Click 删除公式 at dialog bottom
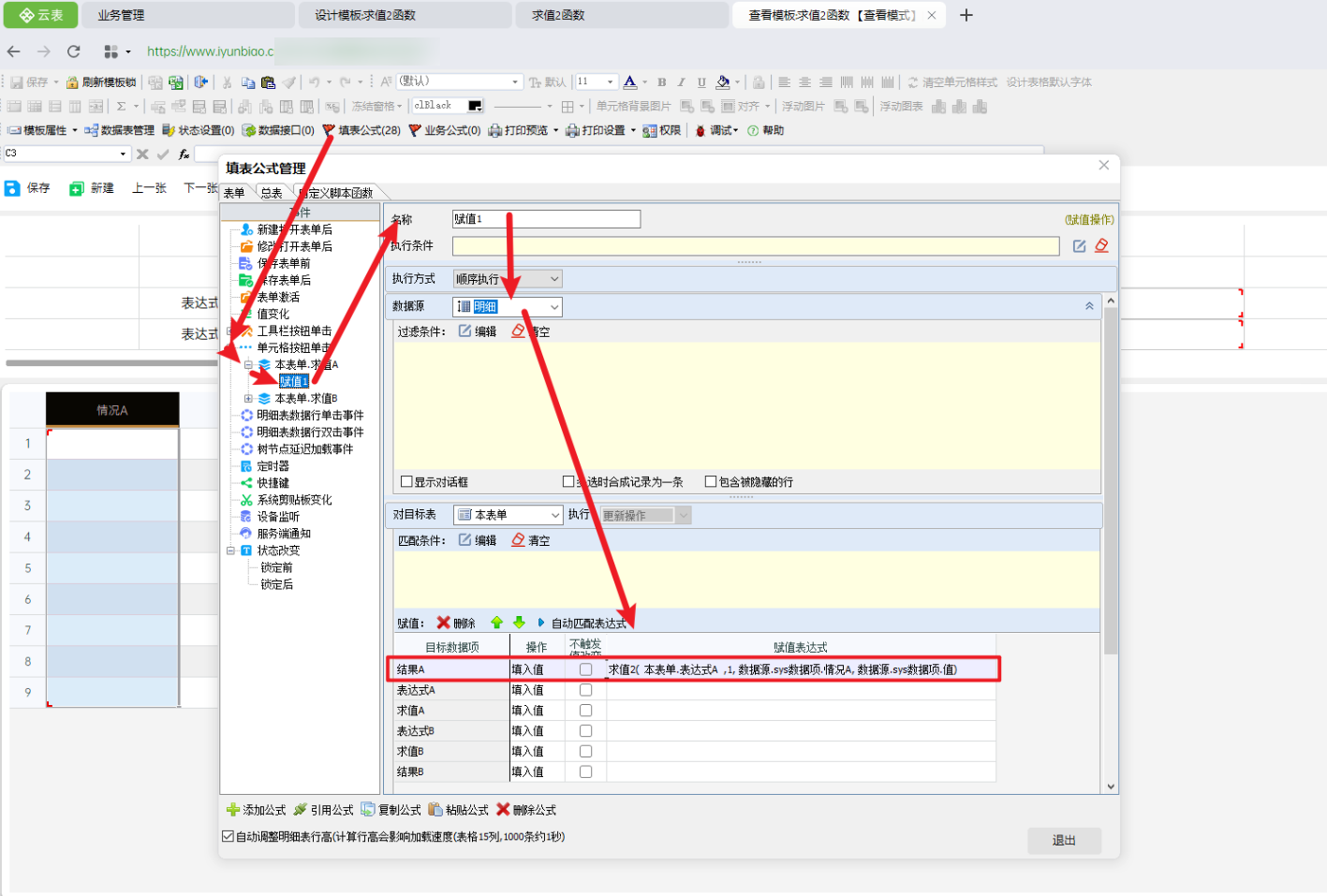This screenshot has width=1327, height=896. click(x=526, y=810)
